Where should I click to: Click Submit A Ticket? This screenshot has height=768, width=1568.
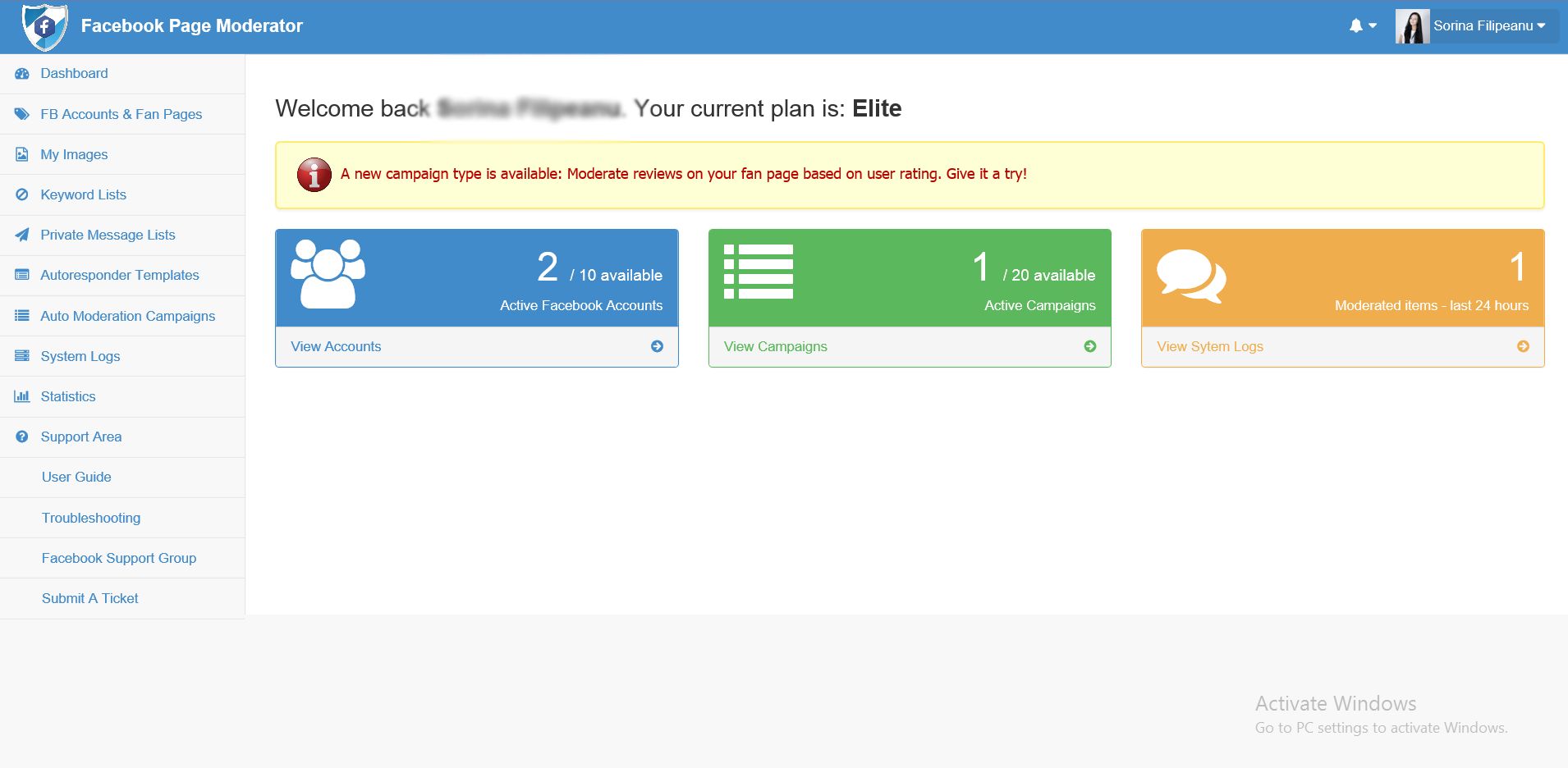click(90, 598)
